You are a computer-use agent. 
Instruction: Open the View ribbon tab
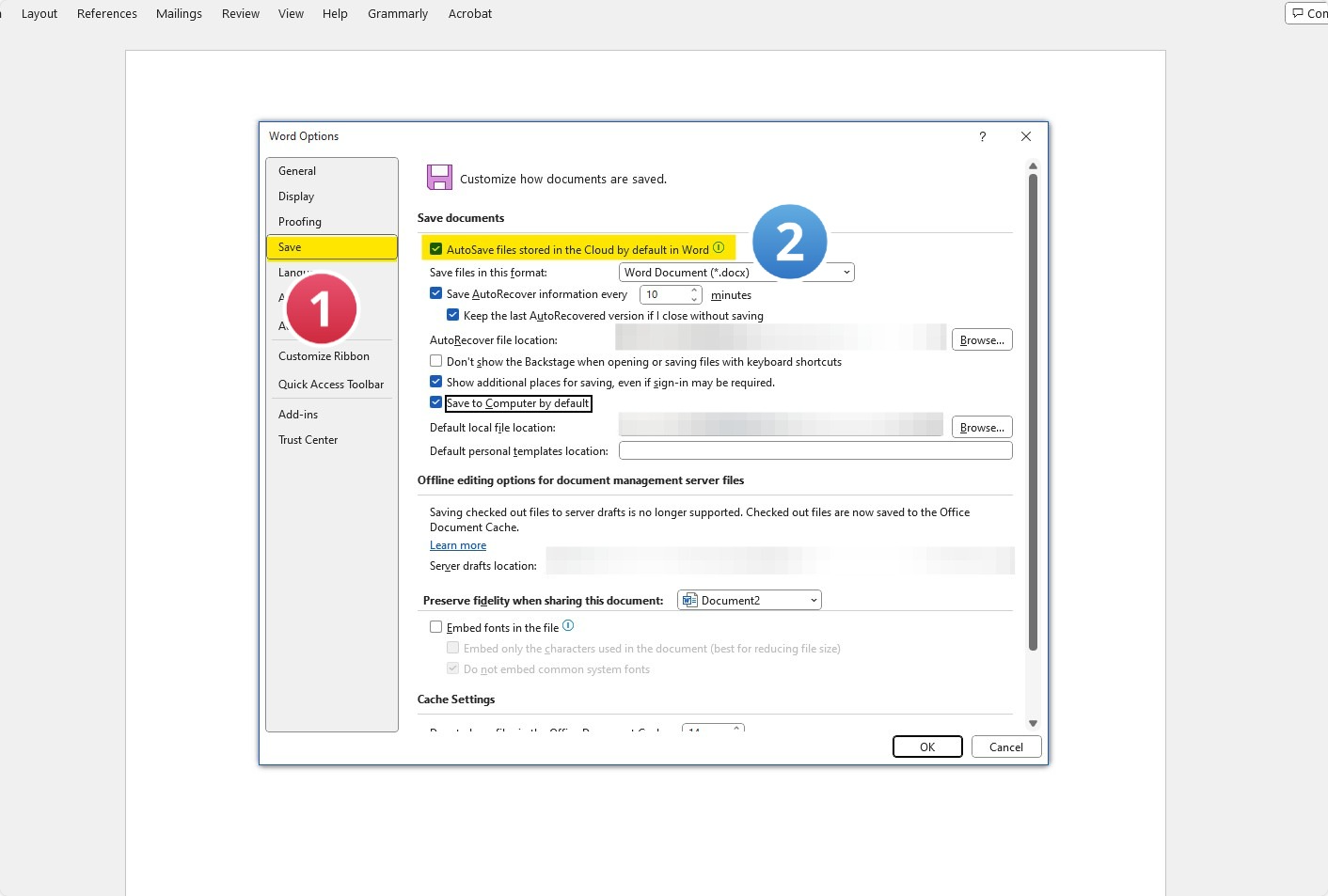click(x=291, y=13)
